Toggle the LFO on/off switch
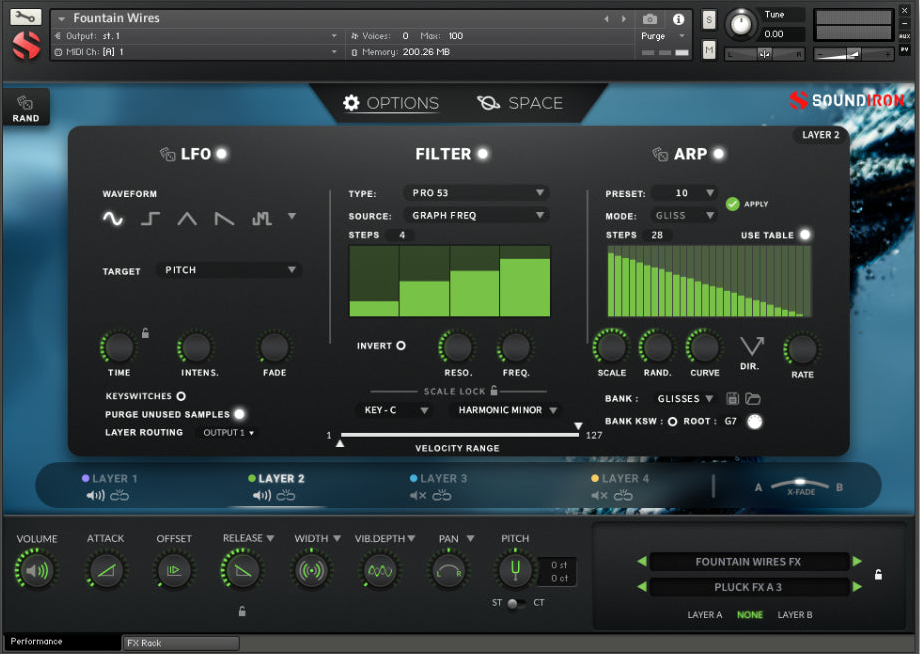 221,154
